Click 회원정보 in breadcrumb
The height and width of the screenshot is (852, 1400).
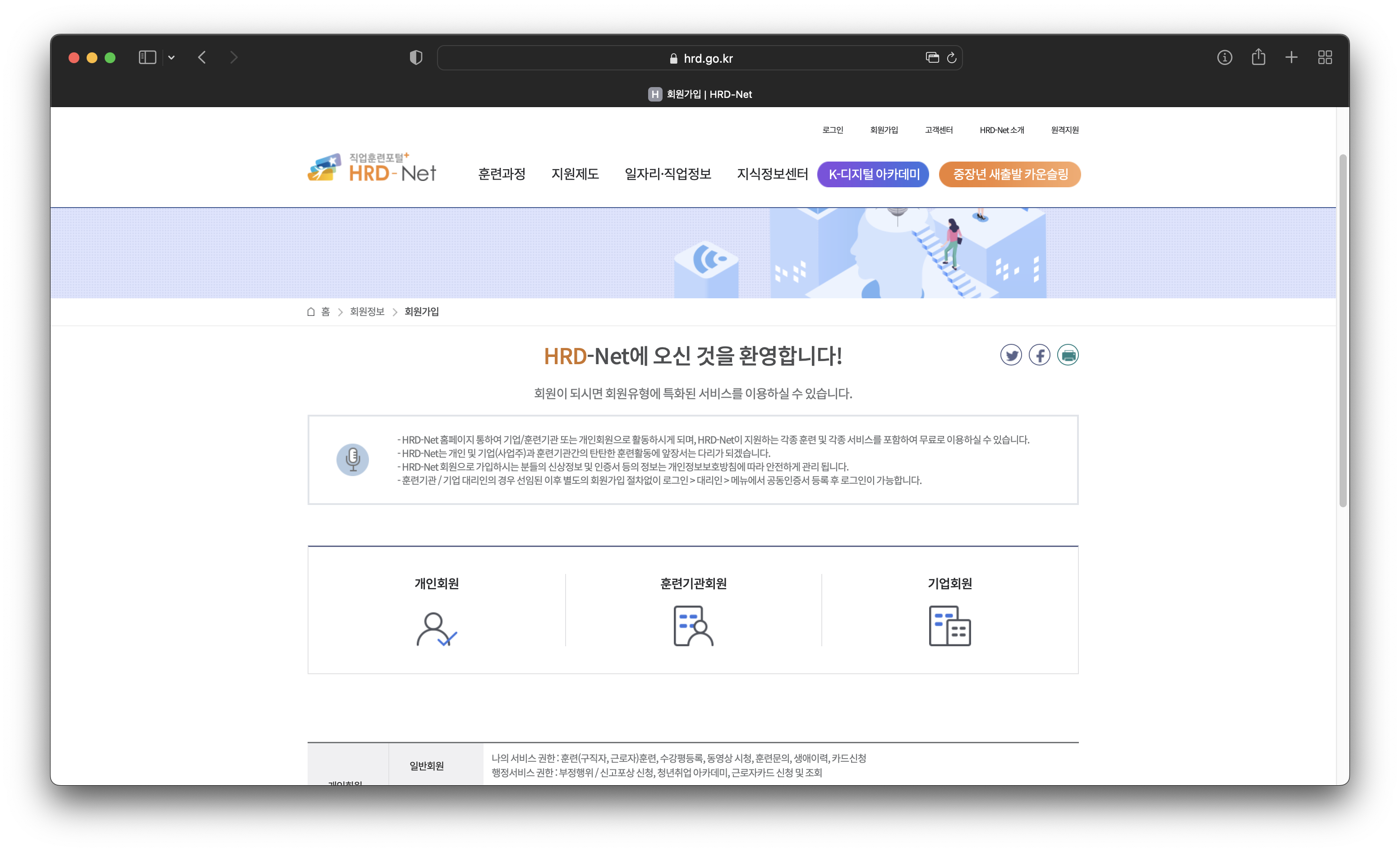coord(367,311)
